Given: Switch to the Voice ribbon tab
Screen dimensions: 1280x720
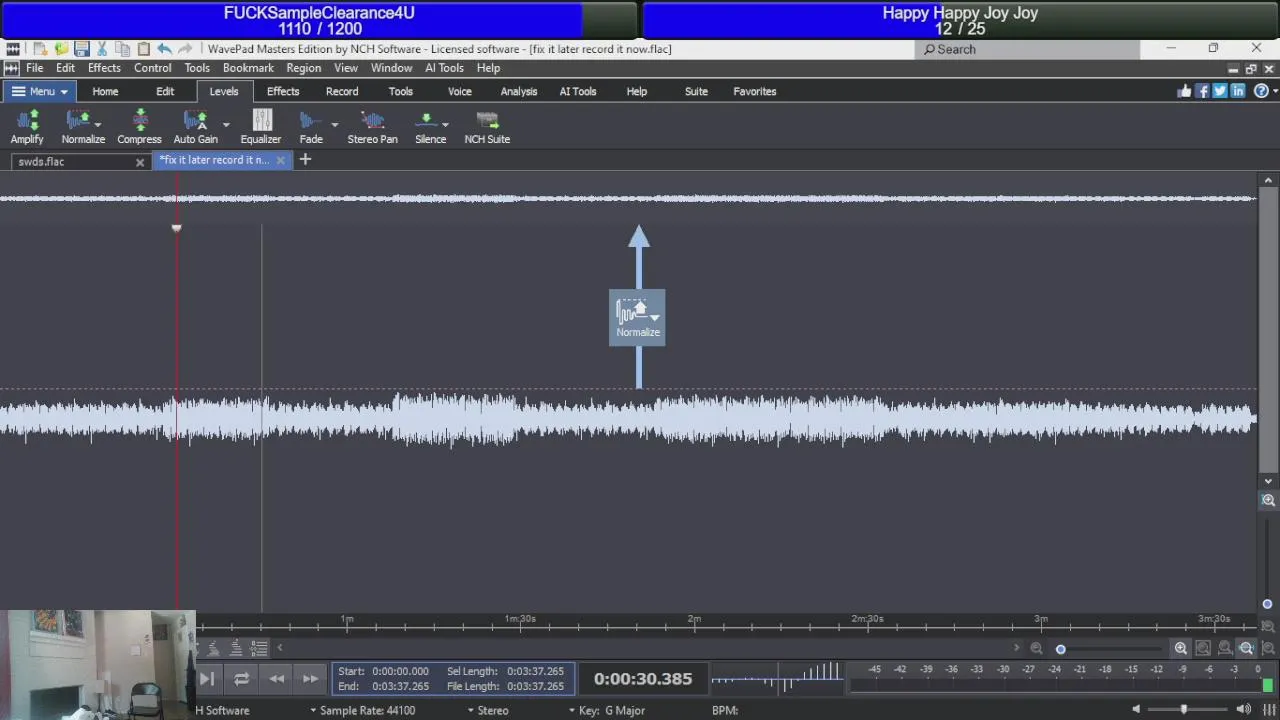Looking at the screenshot, I should click(460, 91).
